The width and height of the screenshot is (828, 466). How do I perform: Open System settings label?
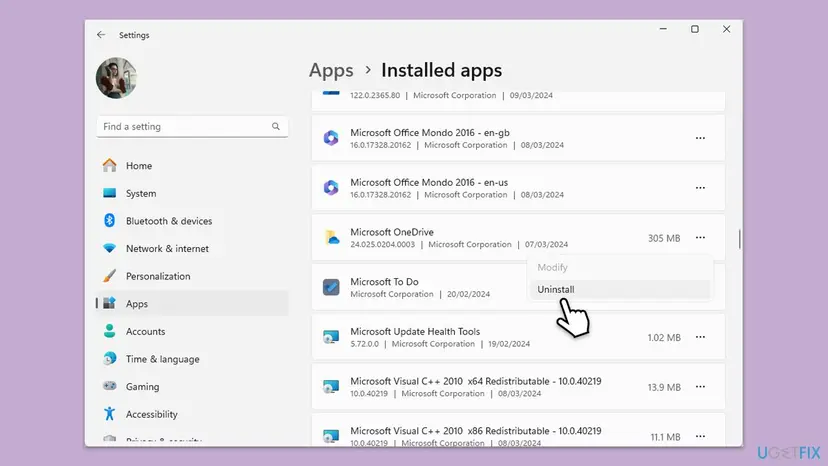pos(141,193)
